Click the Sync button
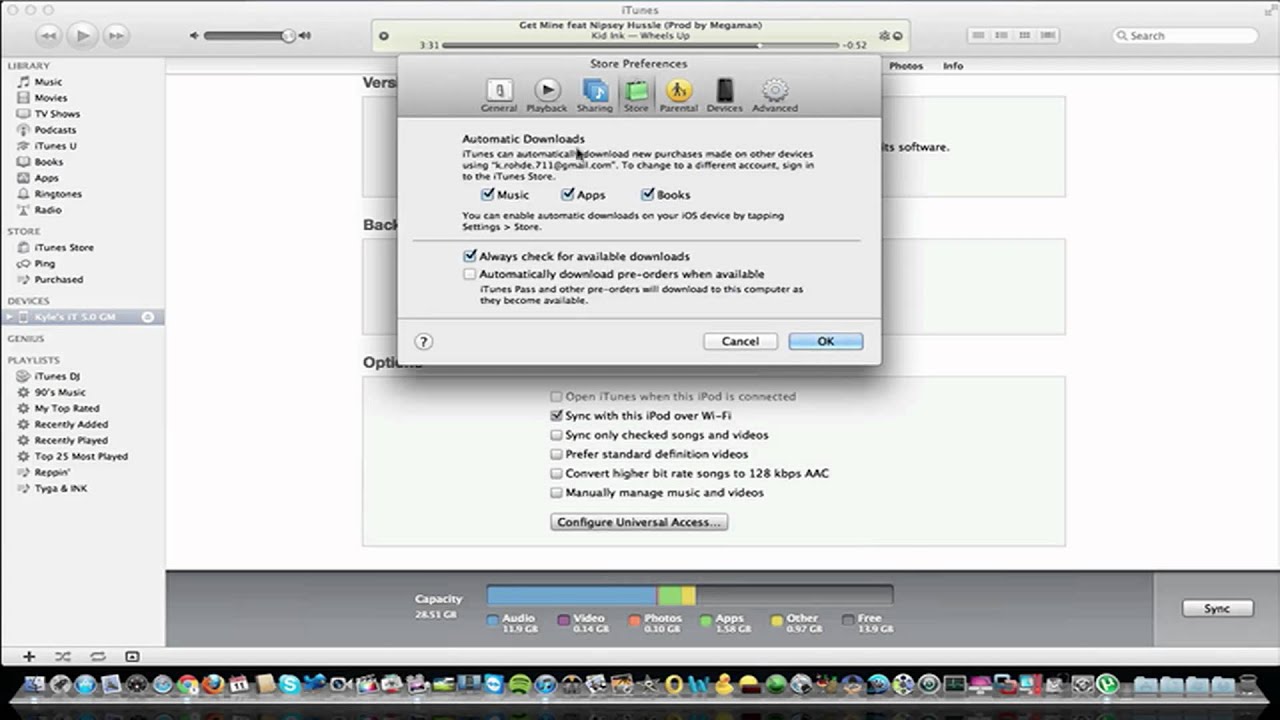Image resolution: width=1280 pixels, height=720 pixels. point(1216,608)
